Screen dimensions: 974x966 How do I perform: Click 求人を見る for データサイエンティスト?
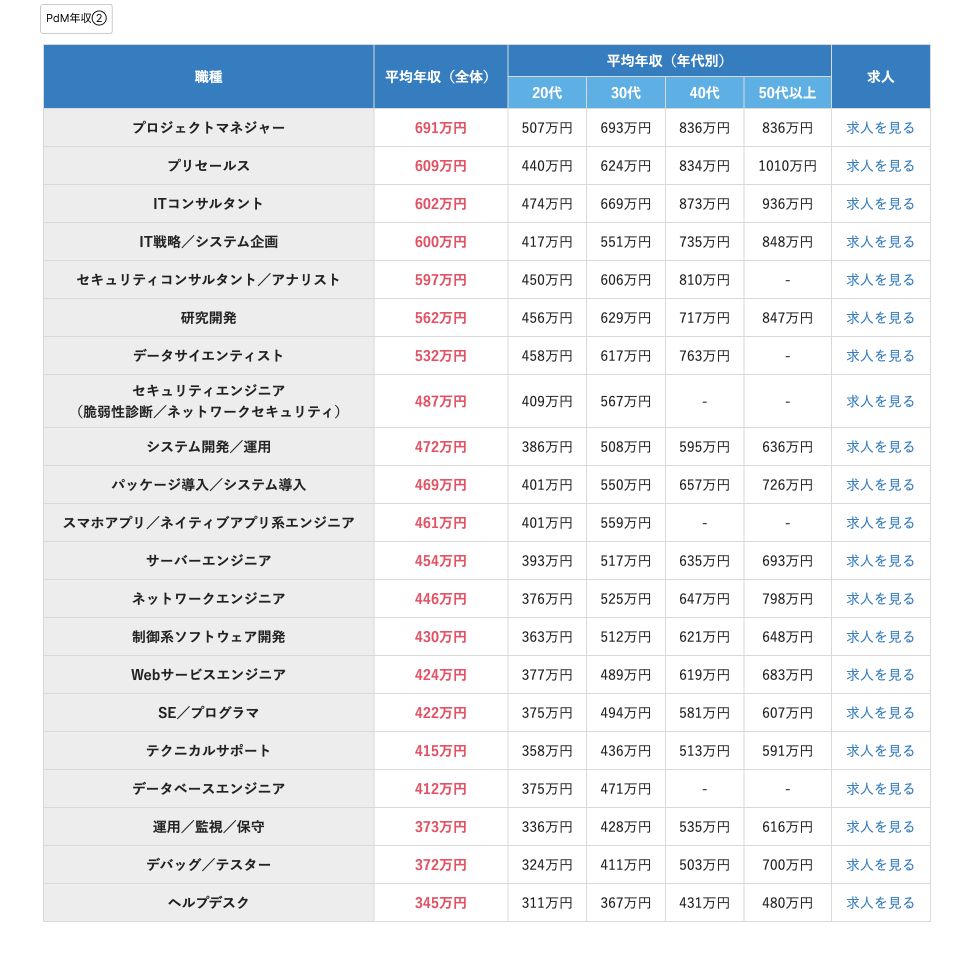880,356
